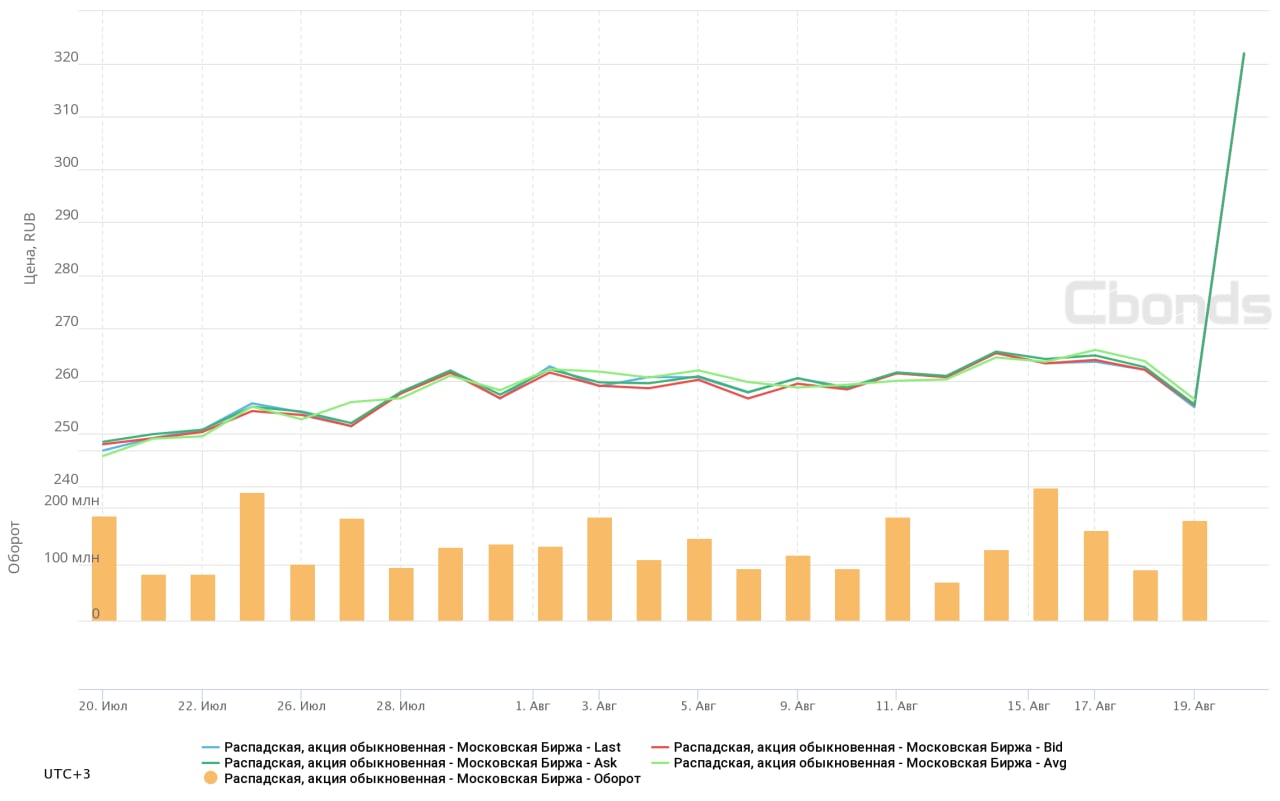Click the turnover bar above 20. Июл
This screenshot has width=1280, height=801.
(x=104, y=568)
